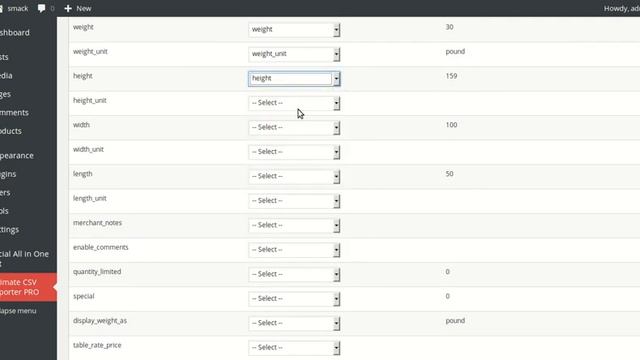Open the smack site name link

18,8
